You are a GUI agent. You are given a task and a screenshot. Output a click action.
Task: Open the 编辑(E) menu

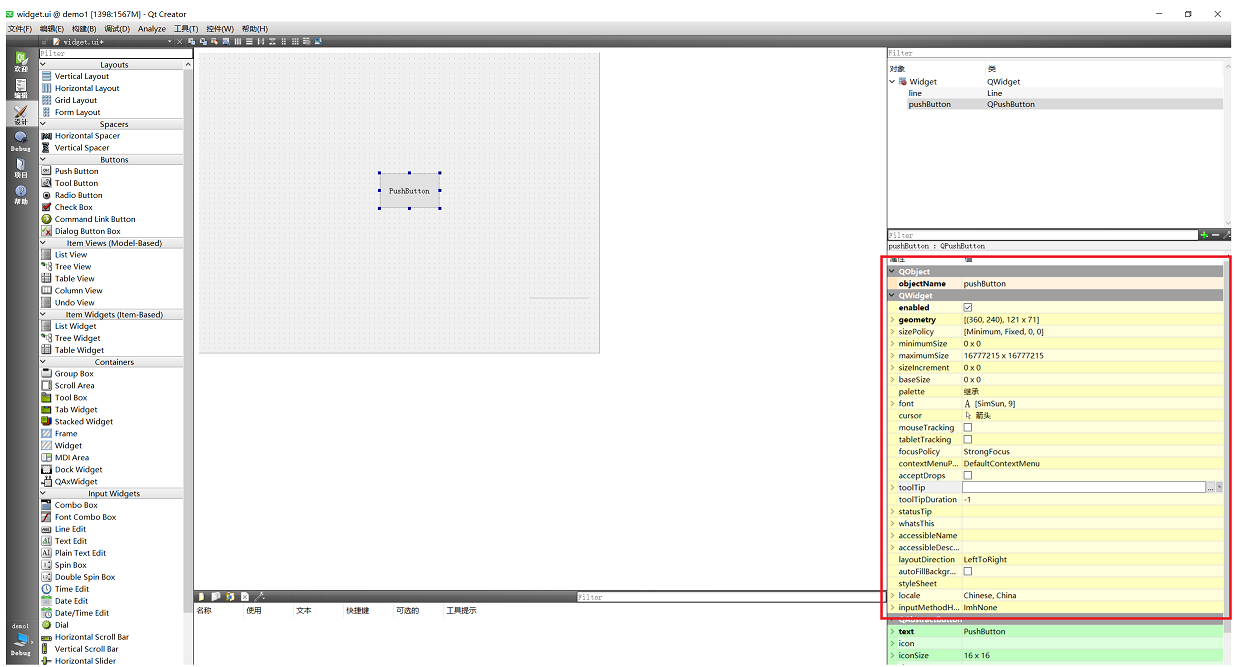tap(52, 29)
